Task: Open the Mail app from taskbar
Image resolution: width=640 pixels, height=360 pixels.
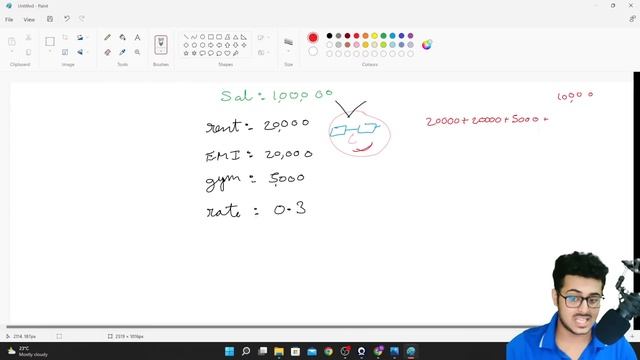Action: point(312,351)
